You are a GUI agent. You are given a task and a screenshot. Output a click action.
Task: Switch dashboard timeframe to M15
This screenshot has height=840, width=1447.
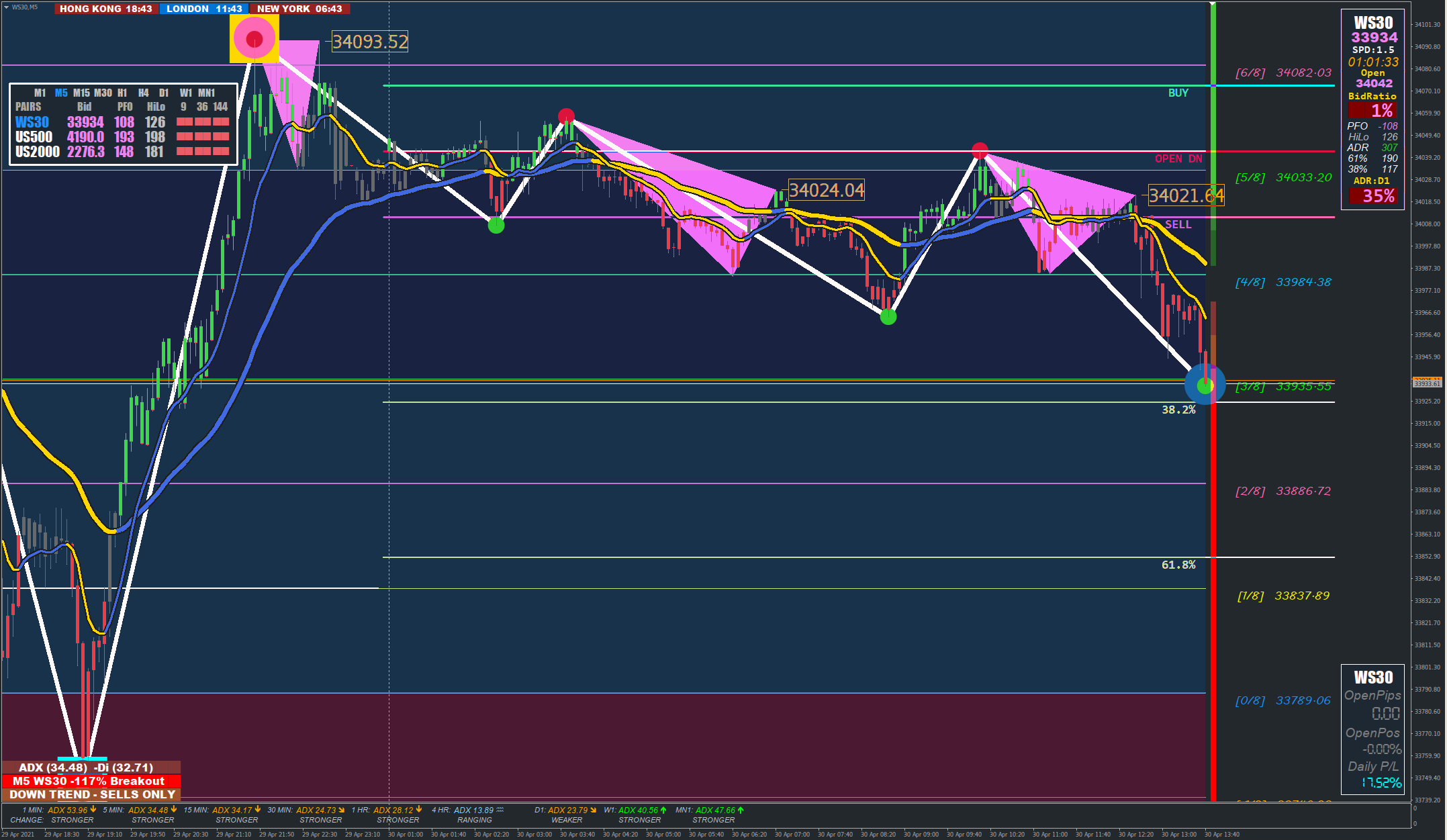pyautogui.click(x=81, y=93)
